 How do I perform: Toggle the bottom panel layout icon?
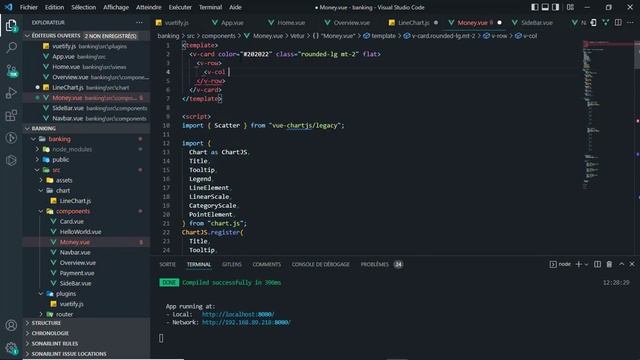click(x=545, y=7)
